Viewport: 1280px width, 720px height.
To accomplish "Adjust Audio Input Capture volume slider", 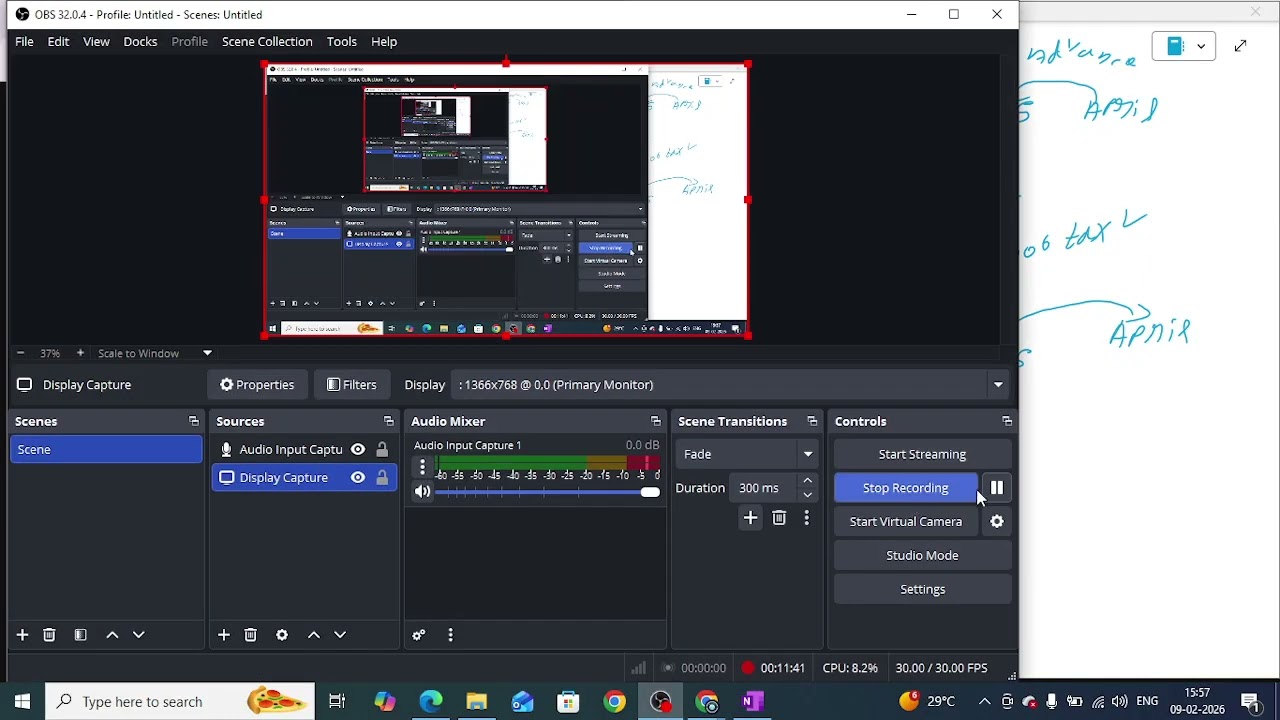I will point(548,492).
